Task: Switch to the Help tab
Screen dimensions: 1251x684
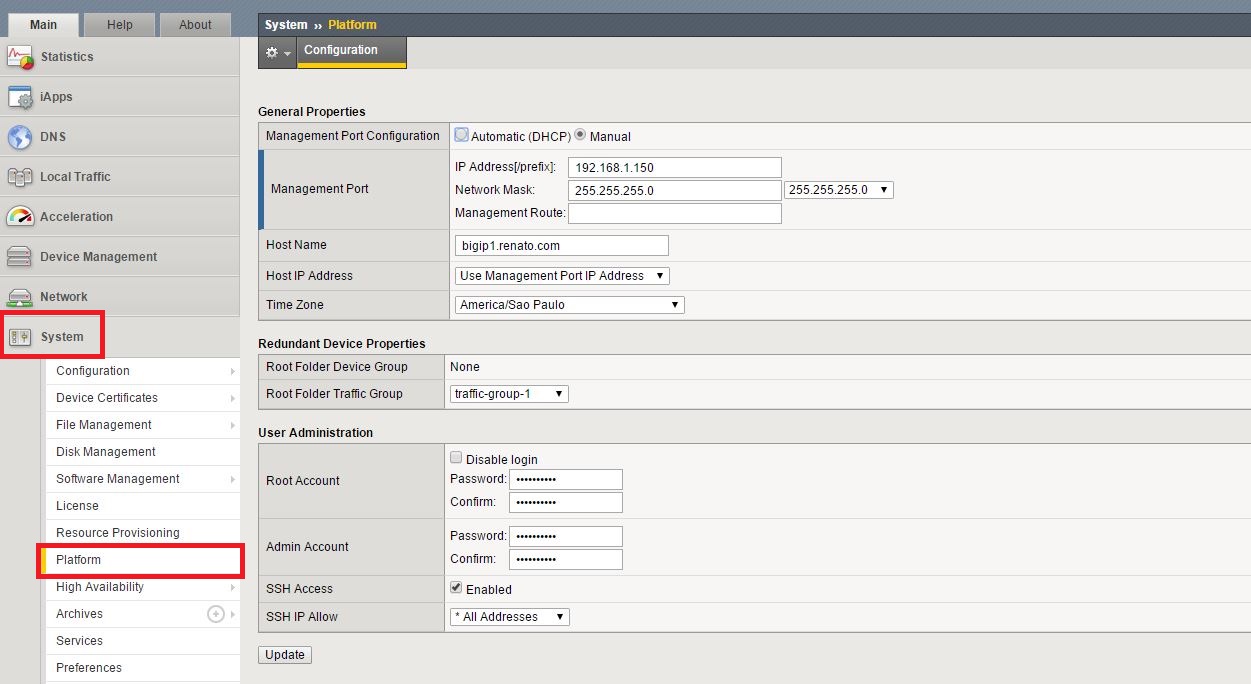Action: pos(119,25)
